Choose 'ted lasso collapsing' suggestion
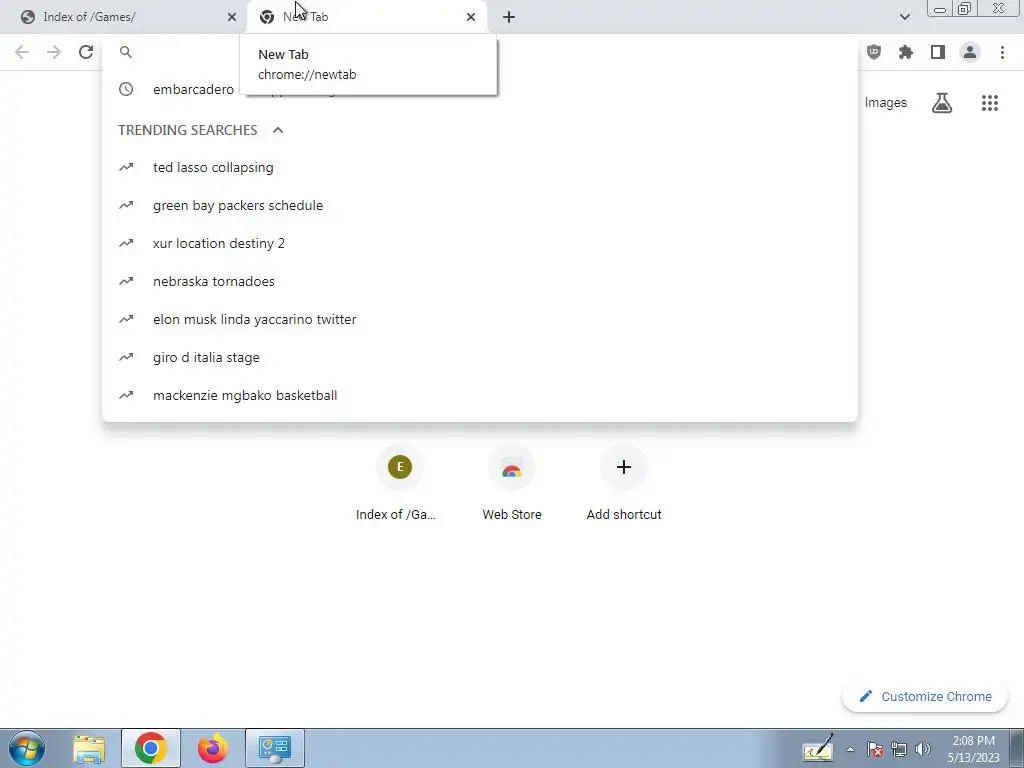The height and width of the screenshot is (768, 1024). pos(480,167)
